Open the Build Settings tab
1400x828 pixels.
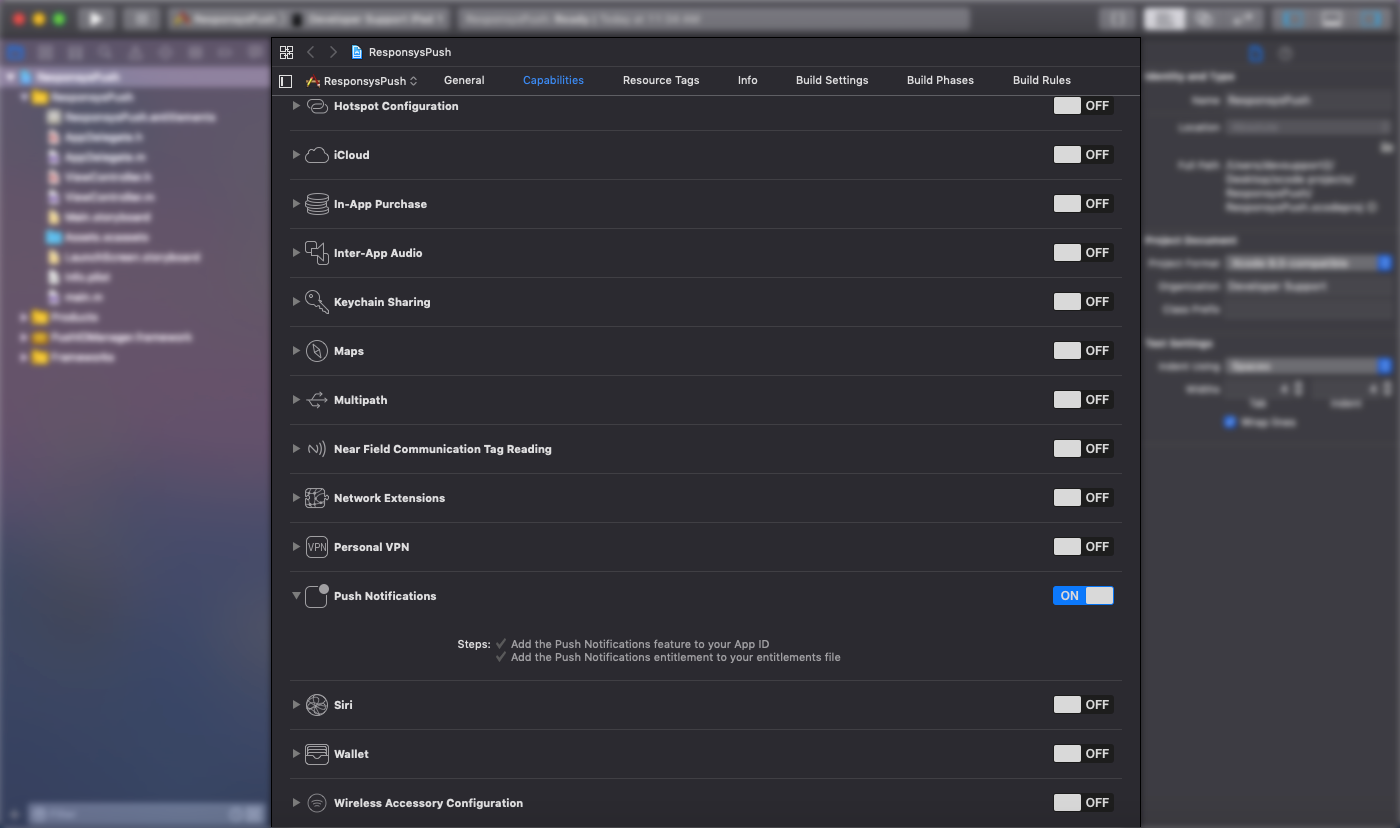[832, 80]
